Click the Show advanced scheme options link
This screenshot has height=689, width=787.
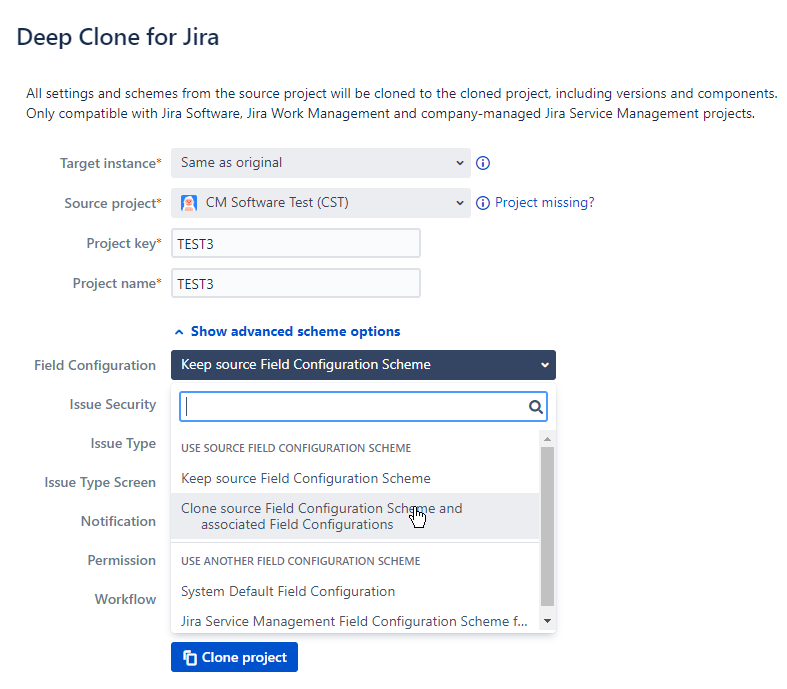pos(295,331)
